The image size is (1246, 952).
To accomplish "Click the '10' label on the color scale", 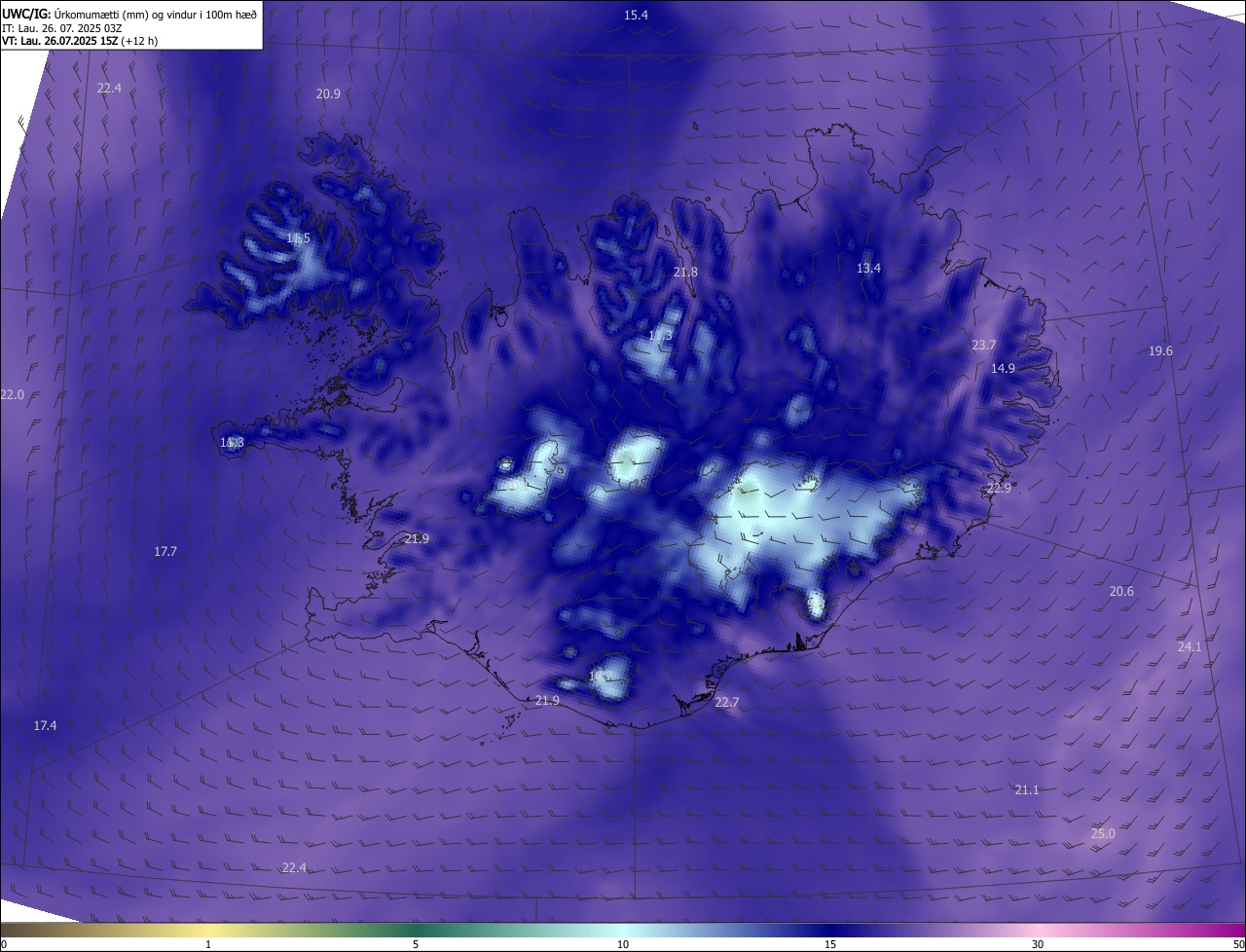I will click(x=623, y=944).
